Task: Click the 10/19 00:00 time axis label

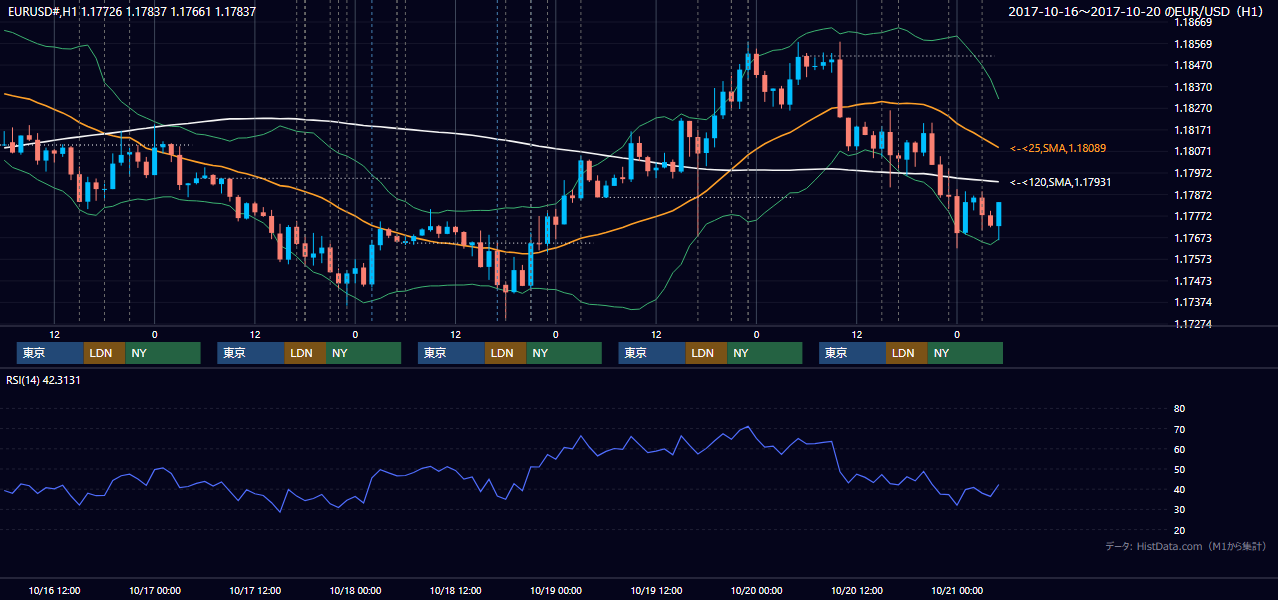Action: [x=556, y=590]
